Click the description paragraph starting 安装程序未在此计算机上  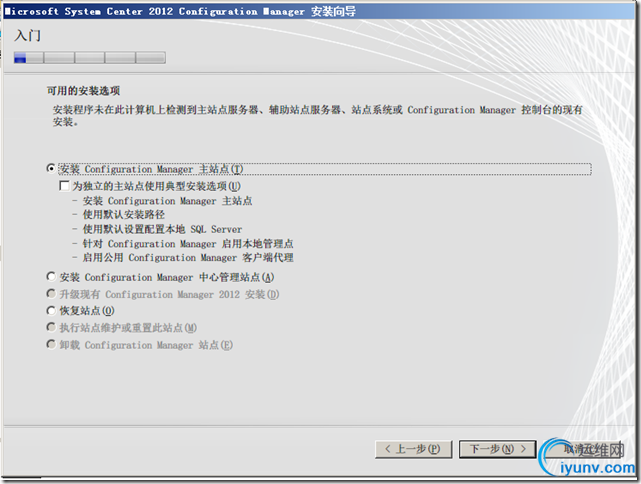coord(317,116)
